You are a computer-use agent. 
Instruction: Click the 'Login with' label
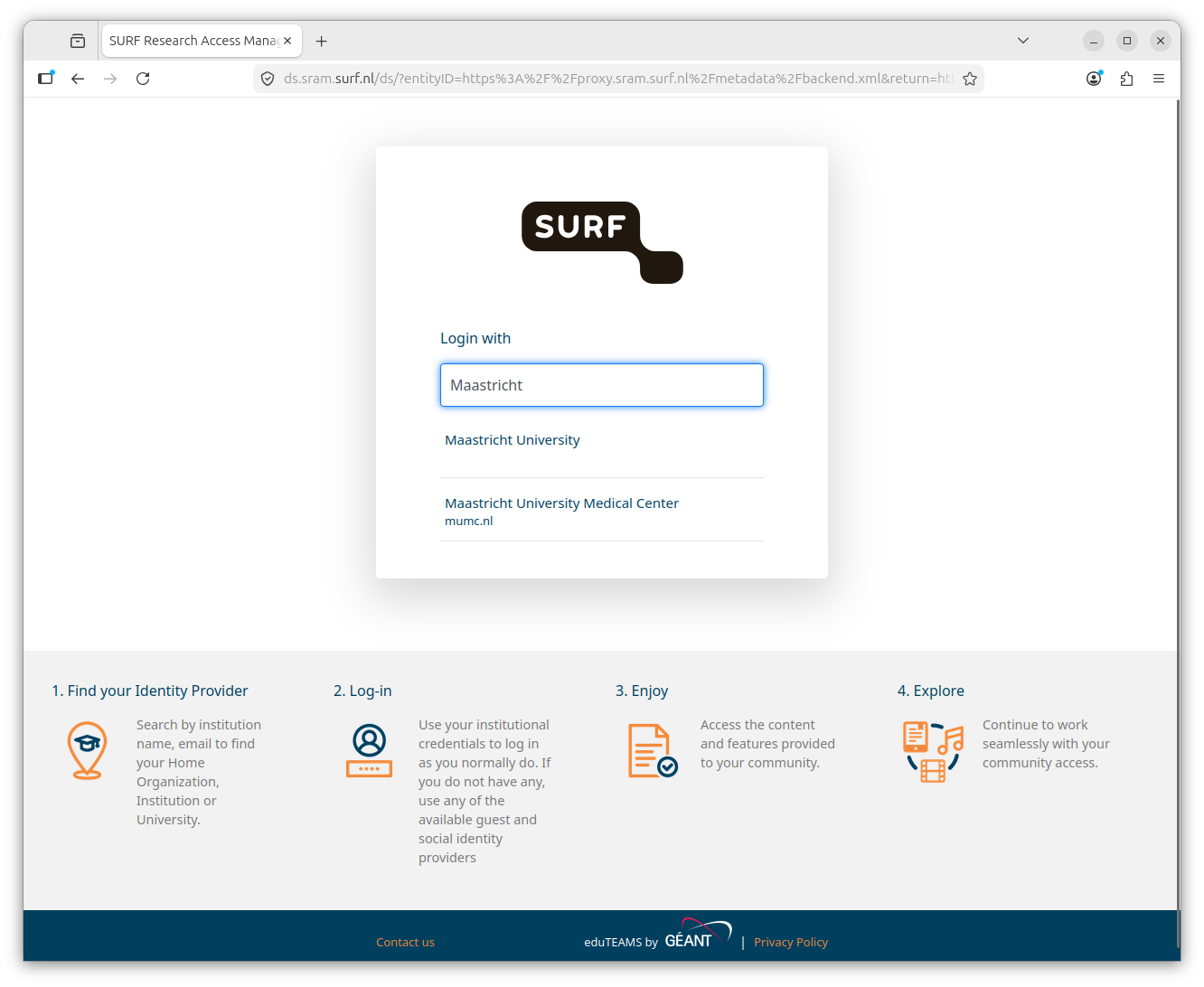(475, 338)
